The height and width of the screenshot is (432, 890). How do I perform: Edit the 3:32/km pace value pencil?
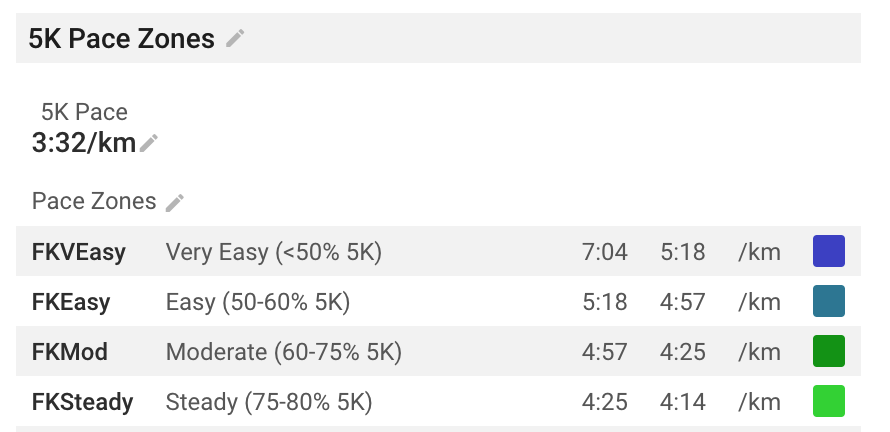pos(149,143)
